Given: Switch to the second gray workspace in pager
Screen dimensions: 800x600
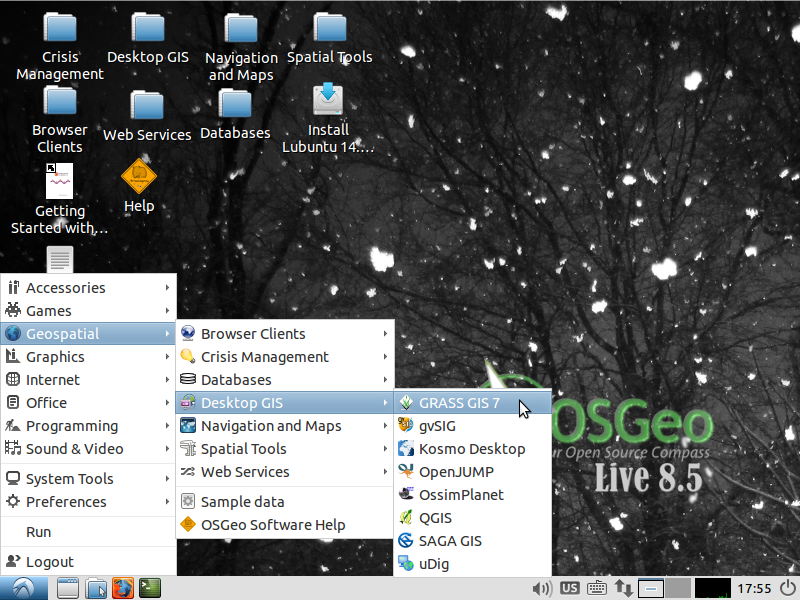Looking at the screenshot, I should pos(678,589).
